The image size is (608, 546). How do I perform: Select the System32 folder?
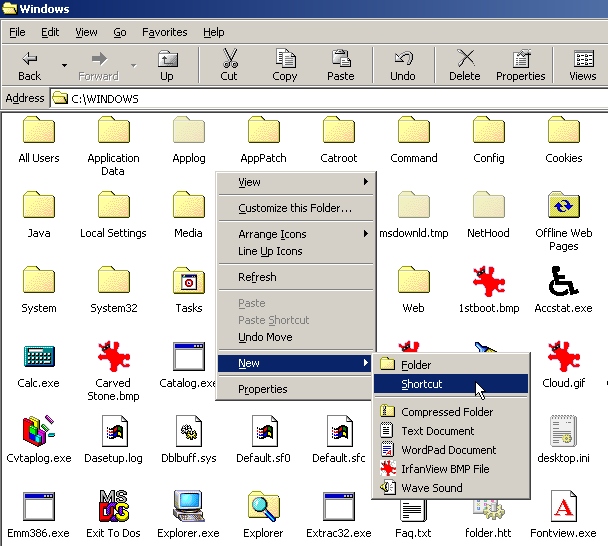click(114, 290)
